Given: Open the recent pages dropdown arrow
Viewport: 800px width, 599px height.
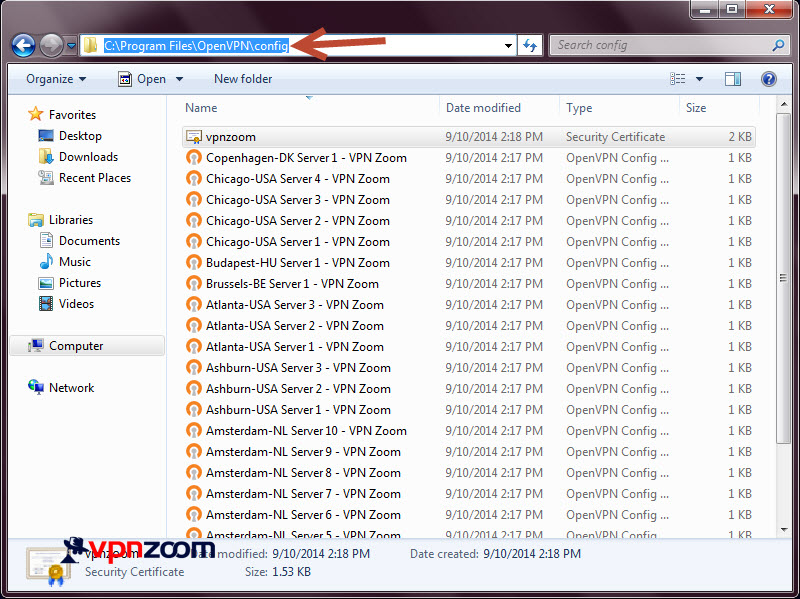Looking at the screenshot, I should tap(71, 46).
